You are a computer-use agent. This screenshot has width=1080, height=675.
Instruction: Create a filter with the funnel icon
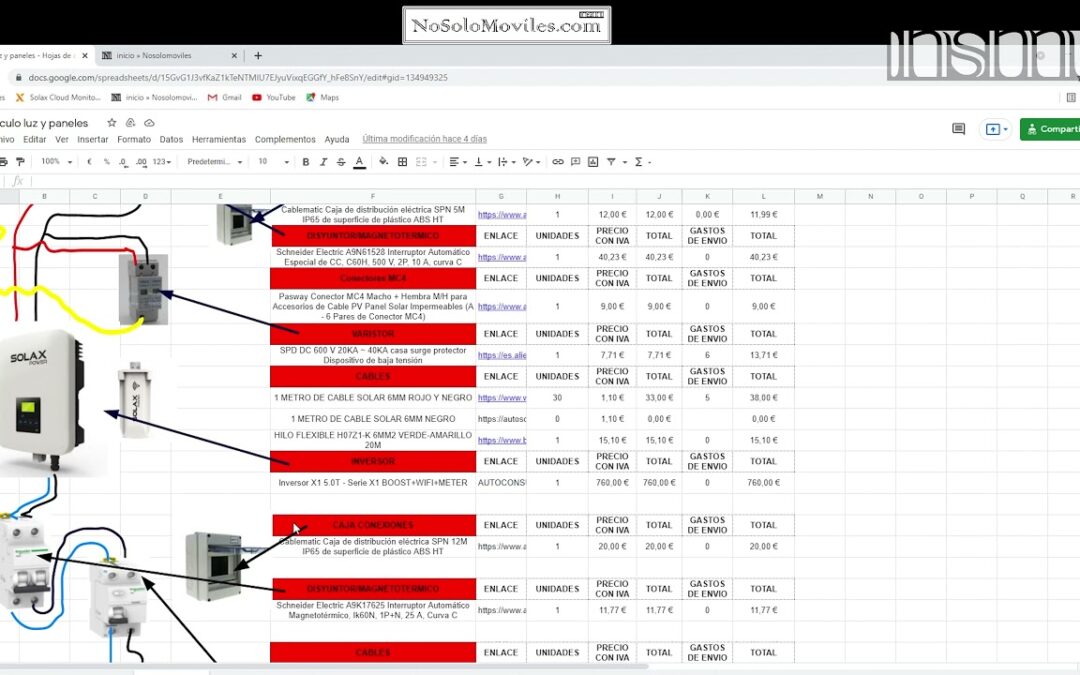coord(611,162)
